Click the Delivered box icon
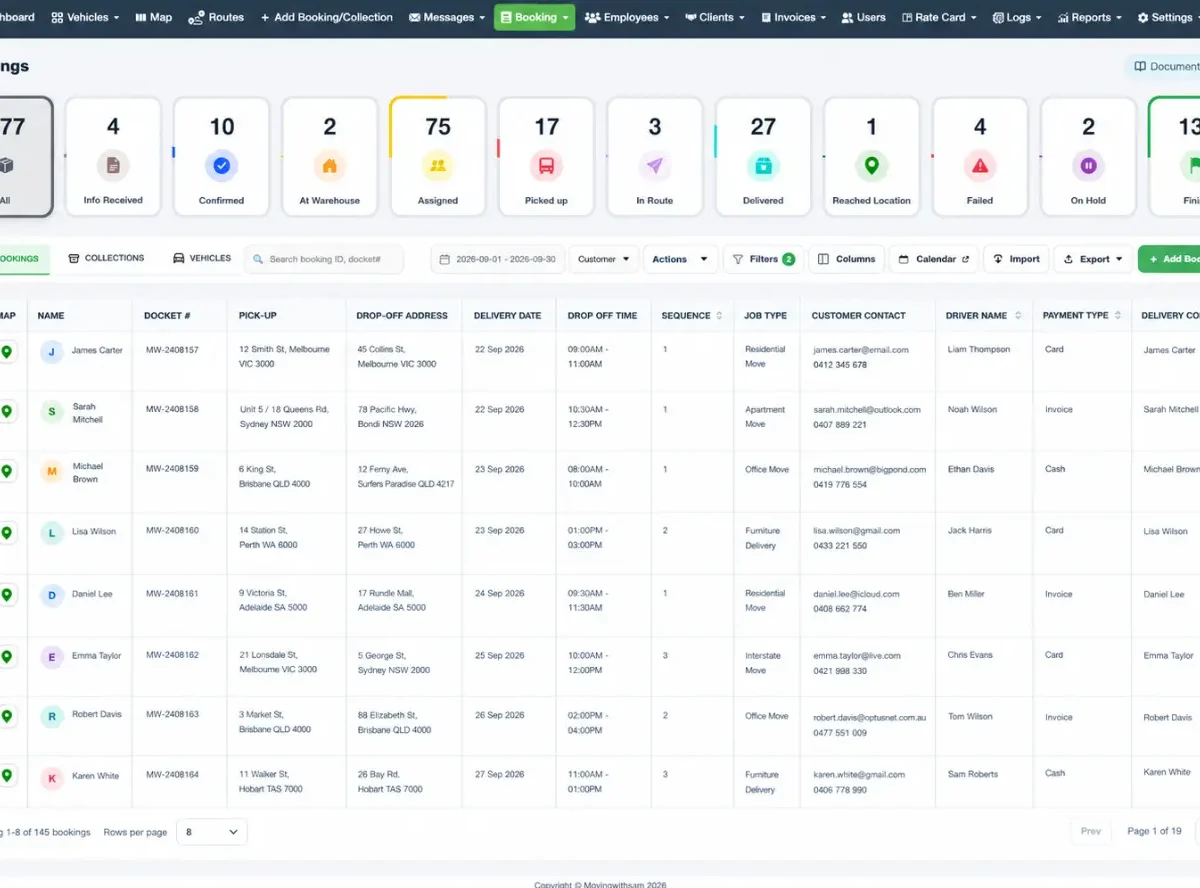Image resolution: width=1200 pixels, height=888 pixels. pyautogui.click(x=763, y=165)
